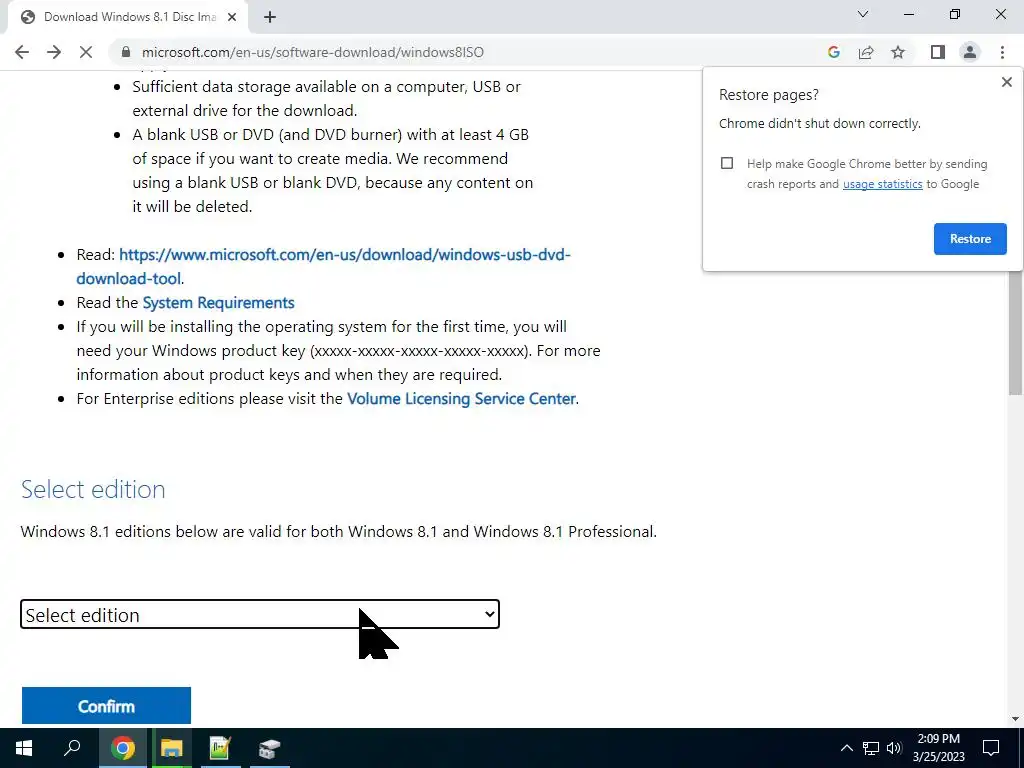Image resolution: width=1024 pixels, height=768 pixels.
Task: Open the Windows Start menu
Action: (24, 748)
